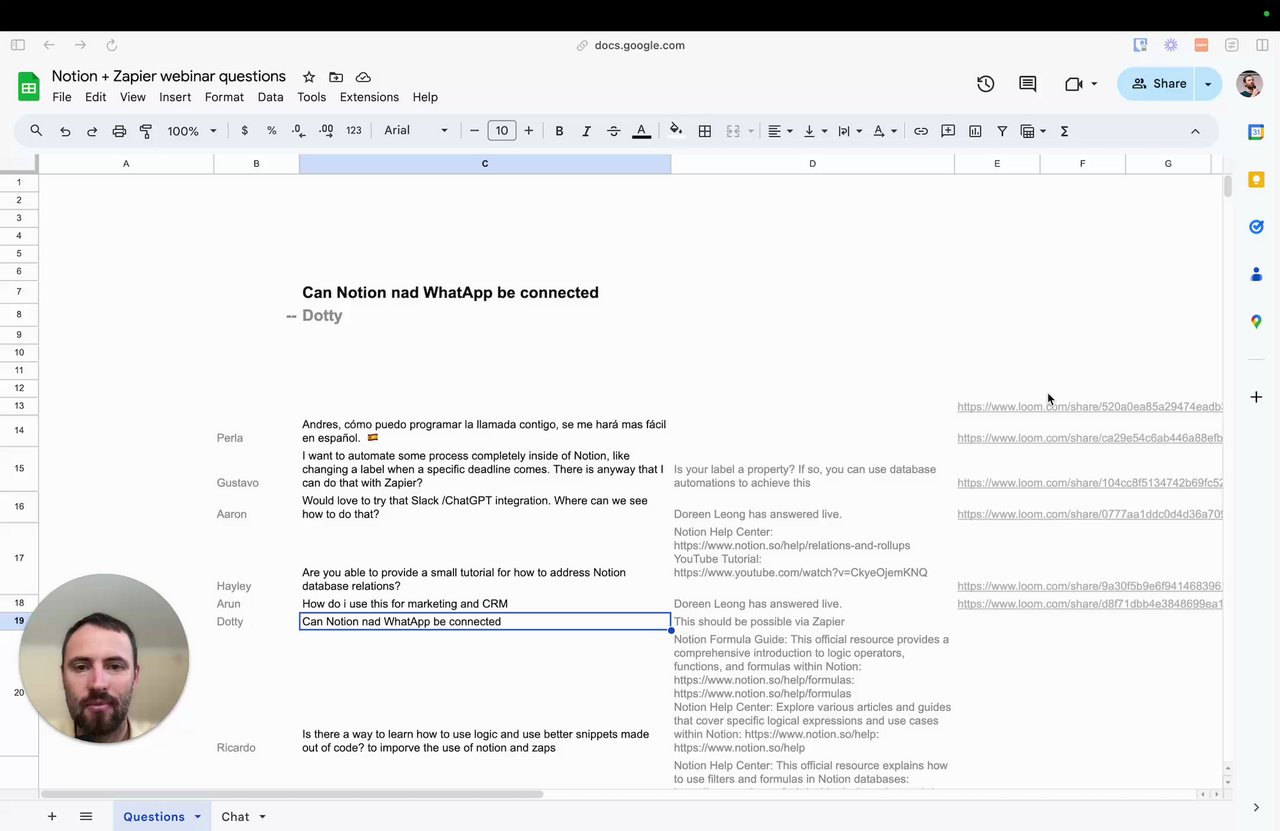Toggle bold formatting

click(x=559, y=131)
